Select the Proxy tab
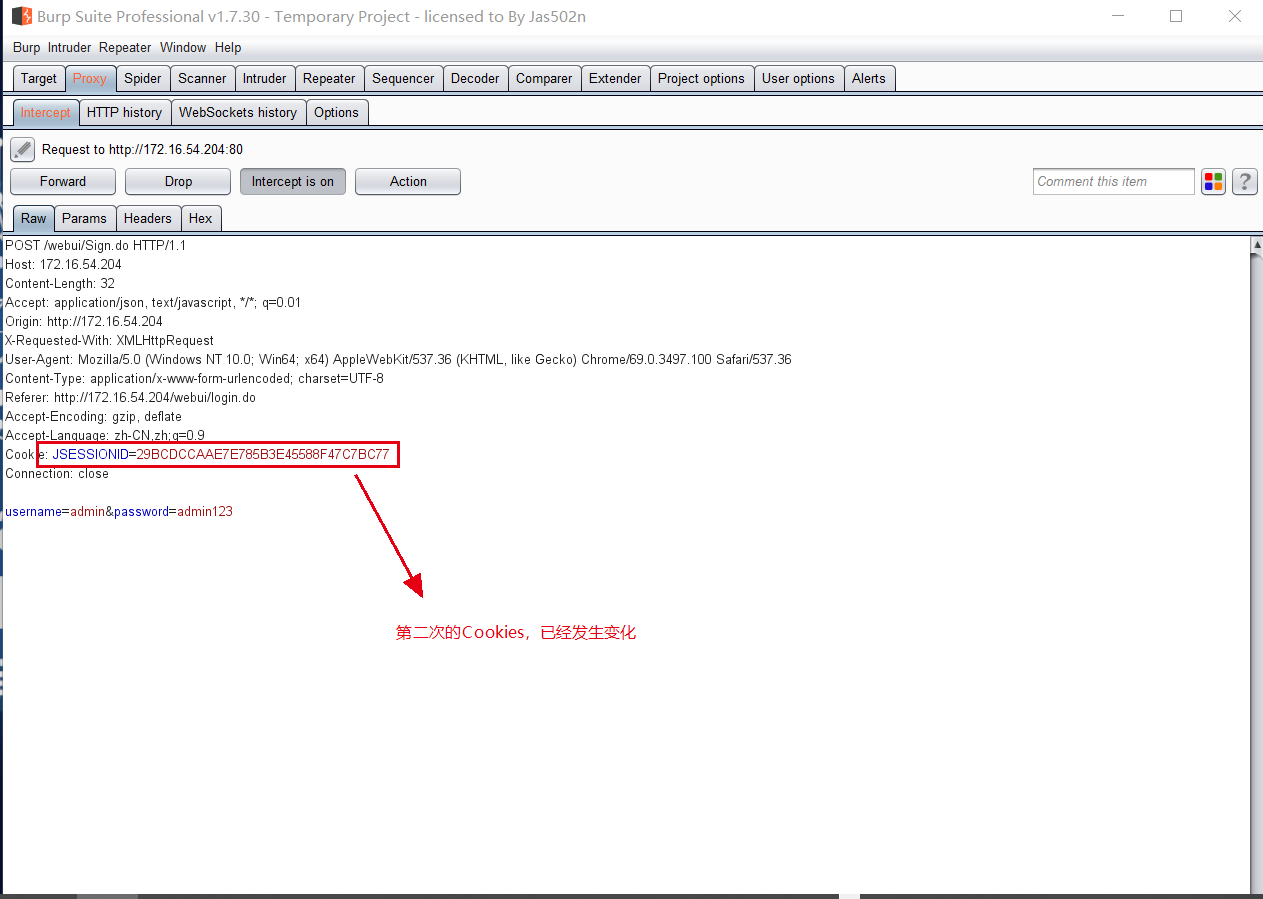This screenshot has height=899, width=1263. click(x=90, y=78)
